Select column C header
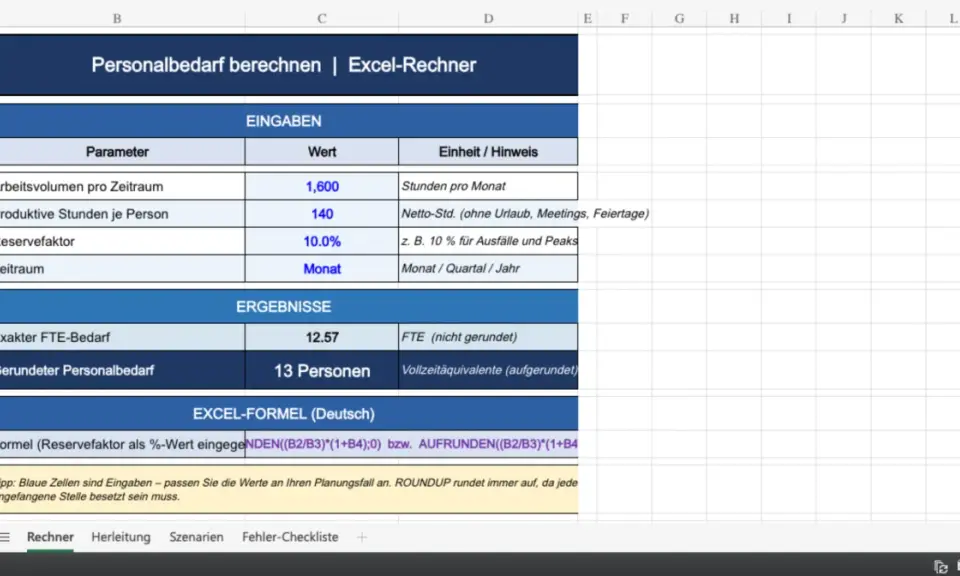The image size is (960, 576). point(321,18)
